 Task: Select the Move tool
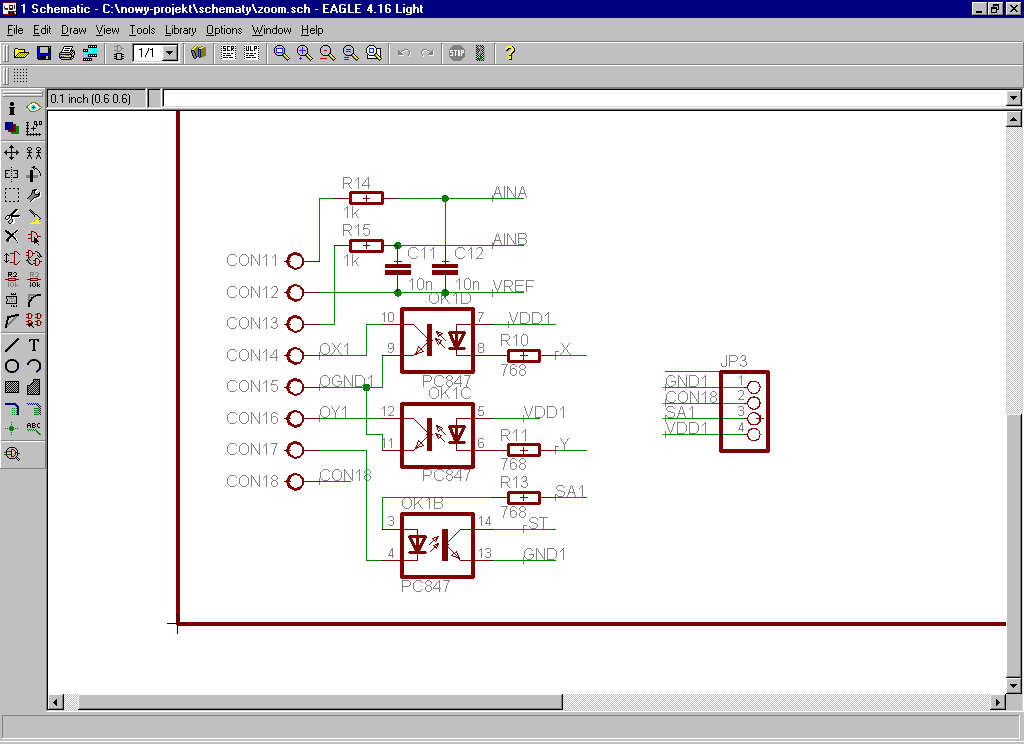pyautogui.click(x=12, y=153)
